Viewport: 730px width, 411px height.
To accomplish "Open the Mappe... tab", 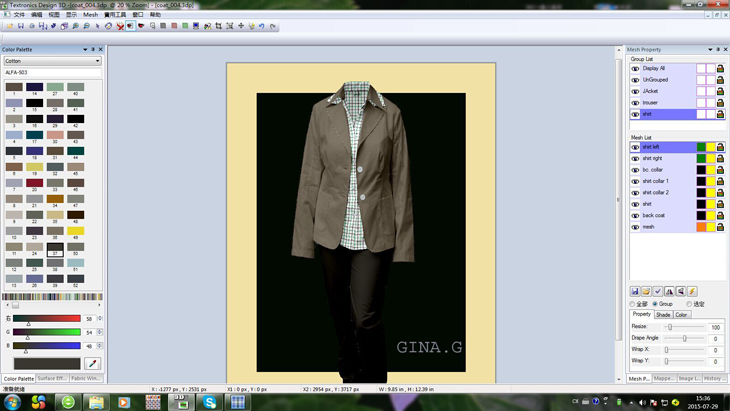I will [x=664, y=378].
